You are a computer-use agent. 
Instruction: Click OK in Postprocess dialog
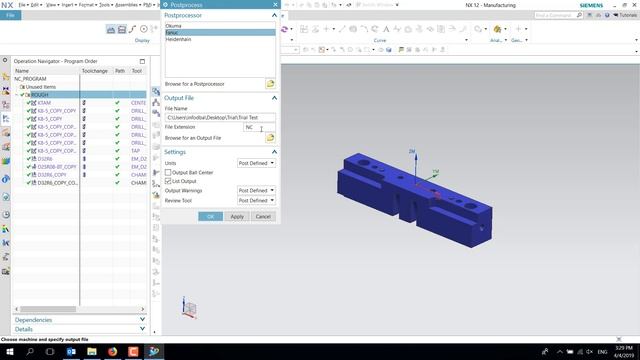tap(210, 216)
